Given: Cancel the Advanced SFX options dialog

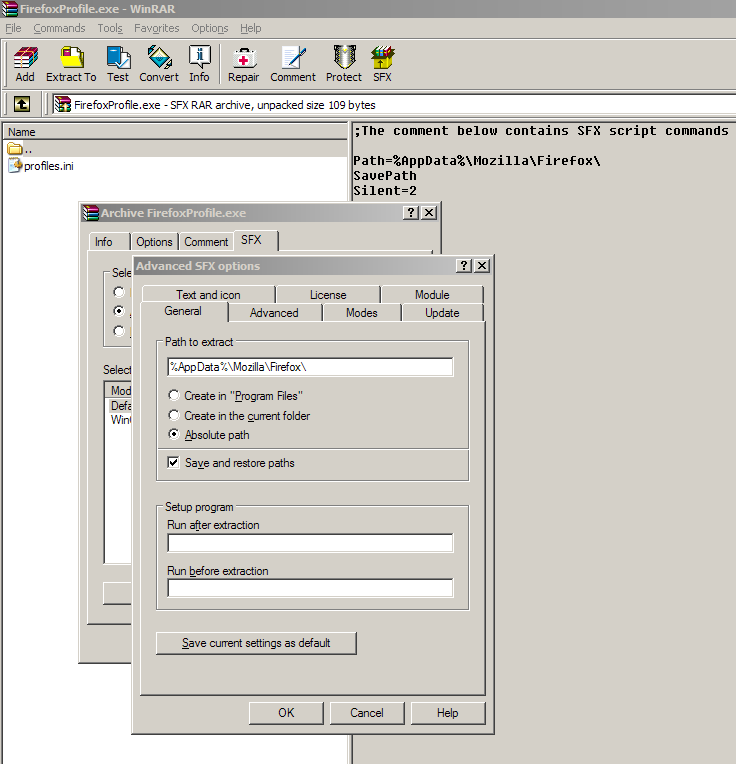Looking at the screenshot, I should click(367, 713).
